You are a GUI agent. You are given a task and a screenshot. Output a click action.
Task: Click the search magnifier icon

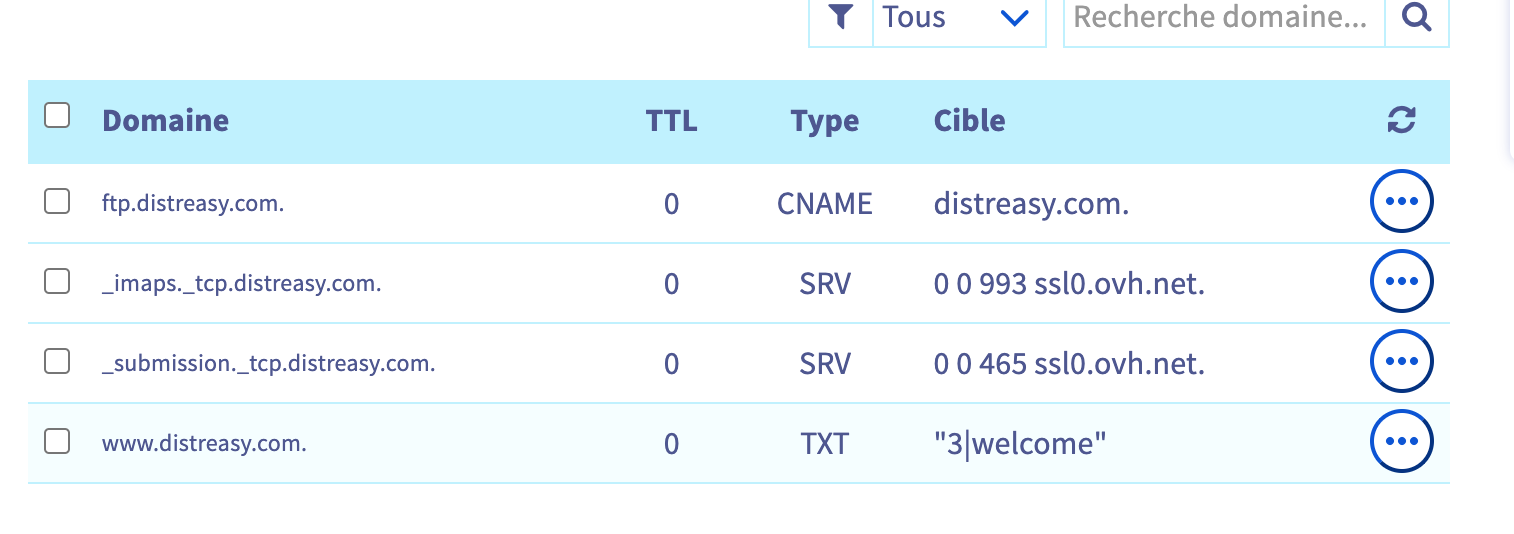pos(1416,17)
